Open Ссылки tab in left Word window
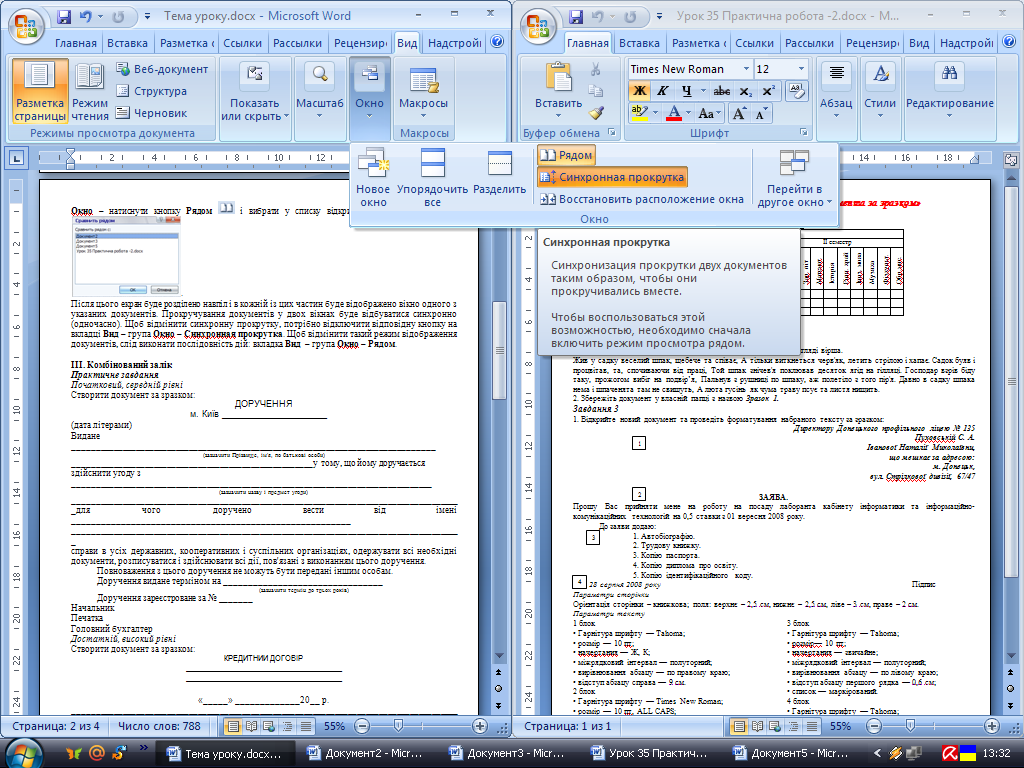Screen dimensions: 1024x768 242,43
